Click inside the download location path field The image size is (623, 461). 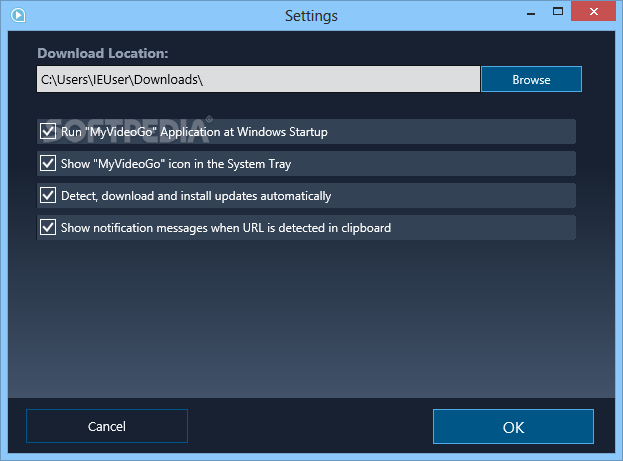click(x=258, y=79)
